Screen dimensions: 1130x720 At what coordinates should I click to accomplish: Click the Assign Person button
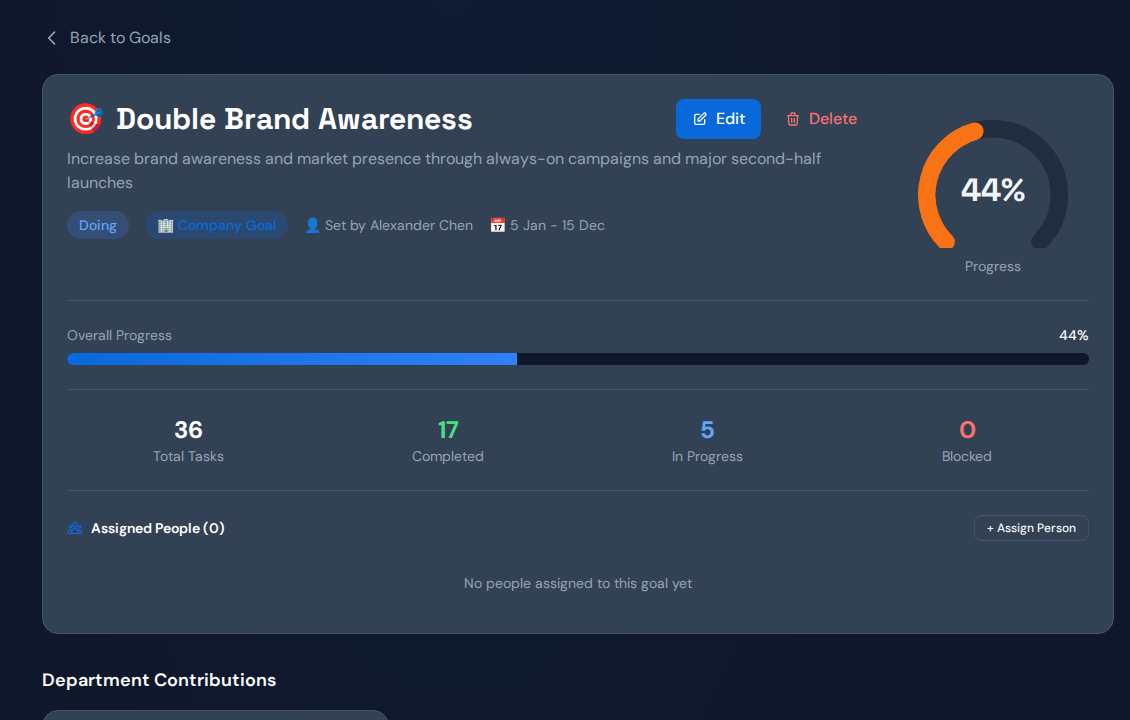click(1031, 528)
